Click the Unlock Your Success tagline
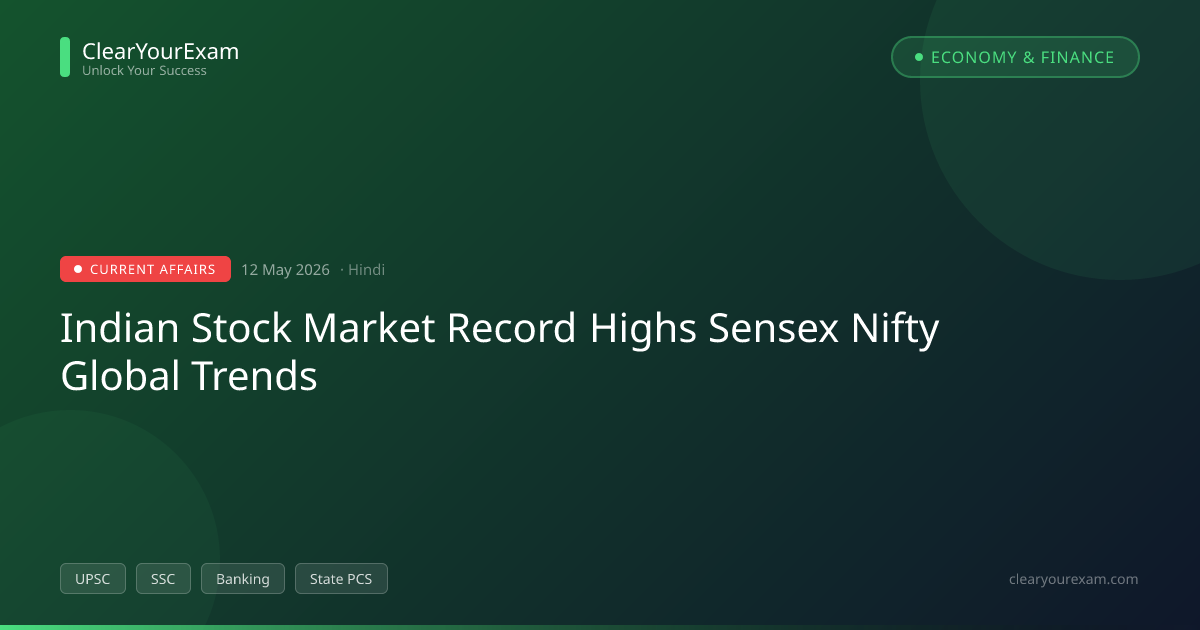 [x=144, y=71]
